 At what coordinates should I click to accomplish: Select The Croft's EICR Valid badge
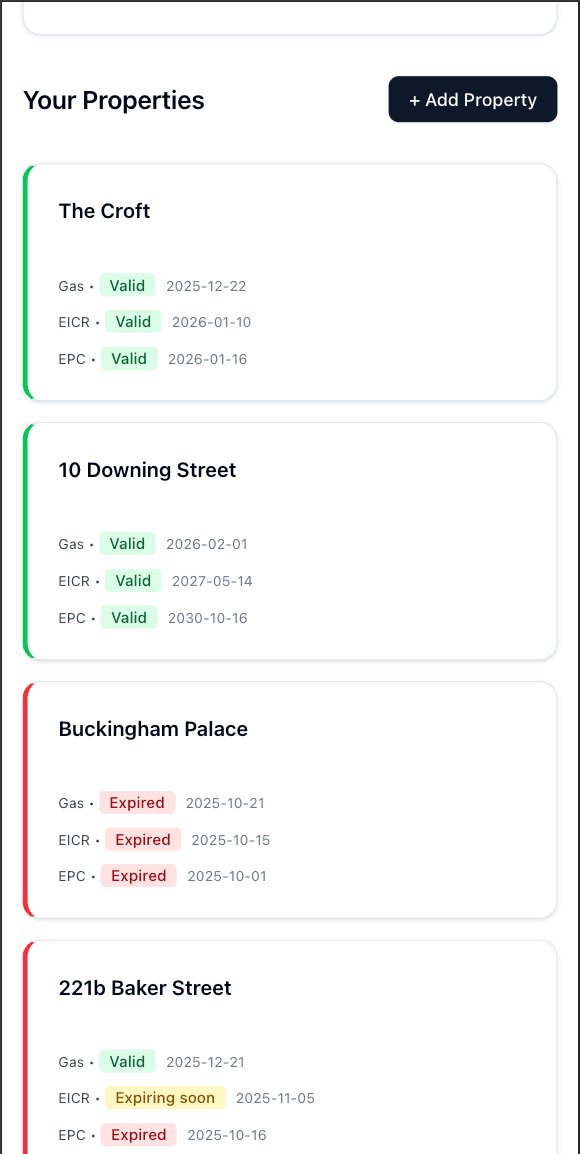[133, 321]
